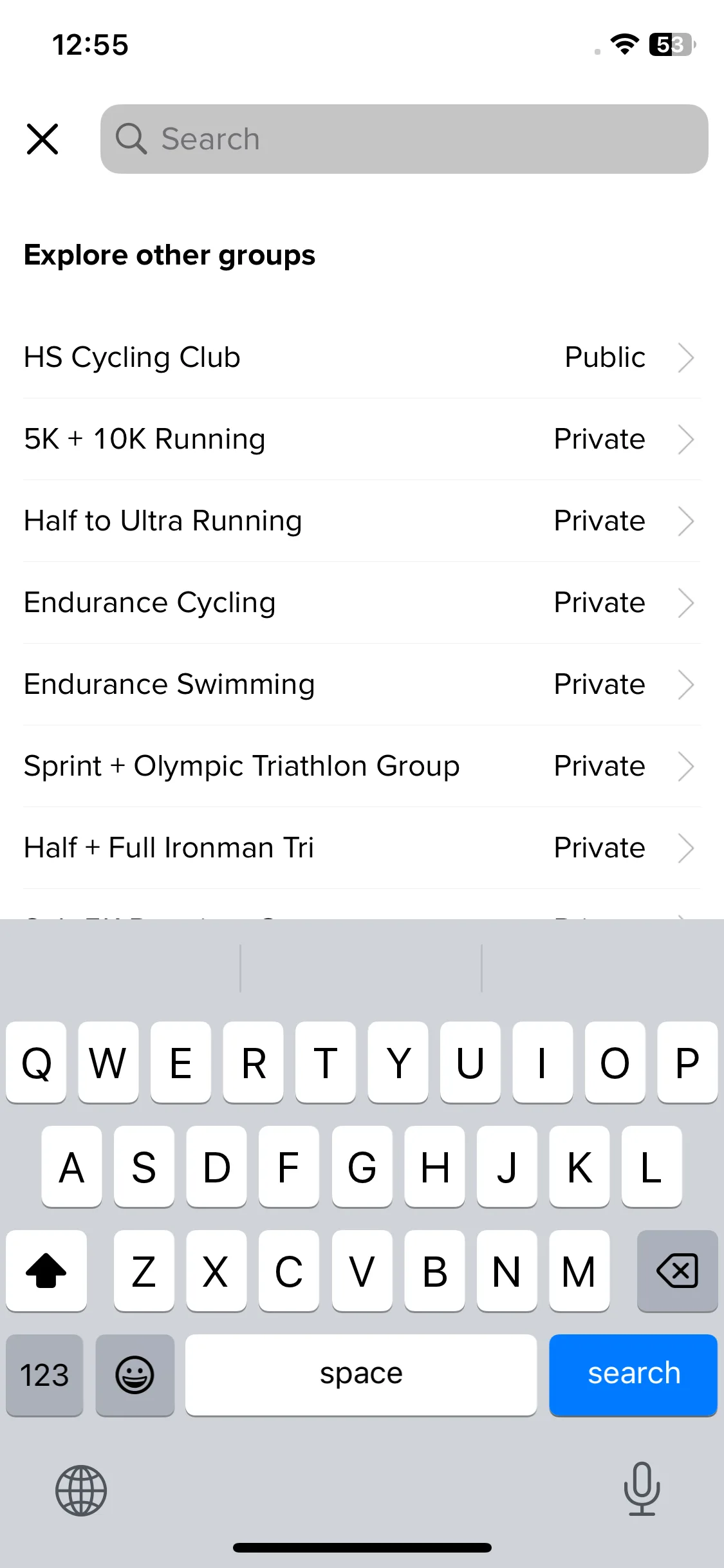Tap the blue search key
The image size is (724, 1568).
point(633,1375)
